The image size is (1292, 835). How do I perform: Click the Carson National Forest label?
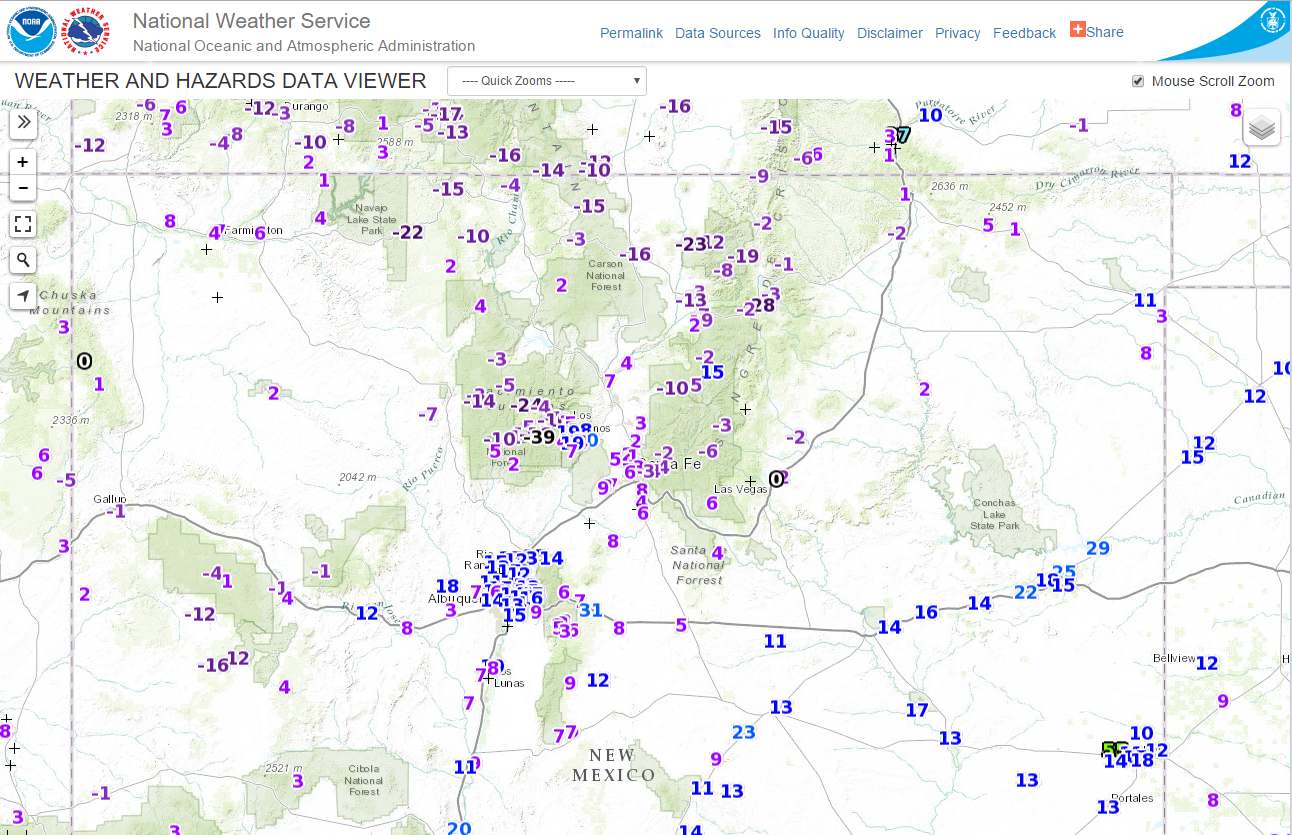point(605,276)
